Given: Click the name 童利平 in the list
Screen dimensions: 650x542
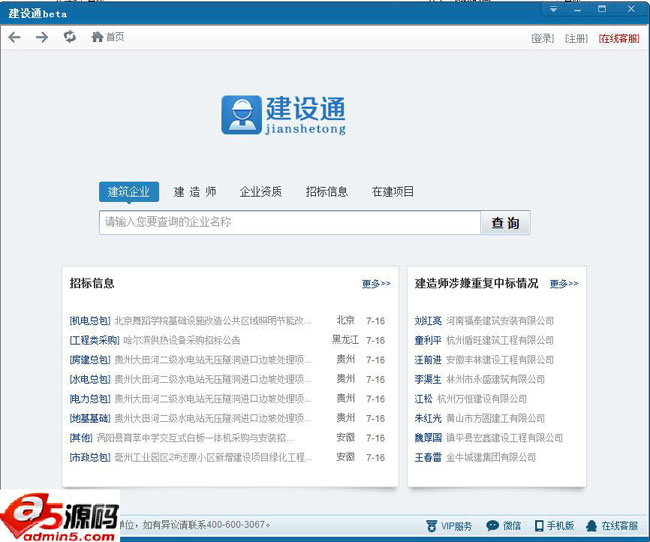Looking at the screenshot, I should click(428, 340).
